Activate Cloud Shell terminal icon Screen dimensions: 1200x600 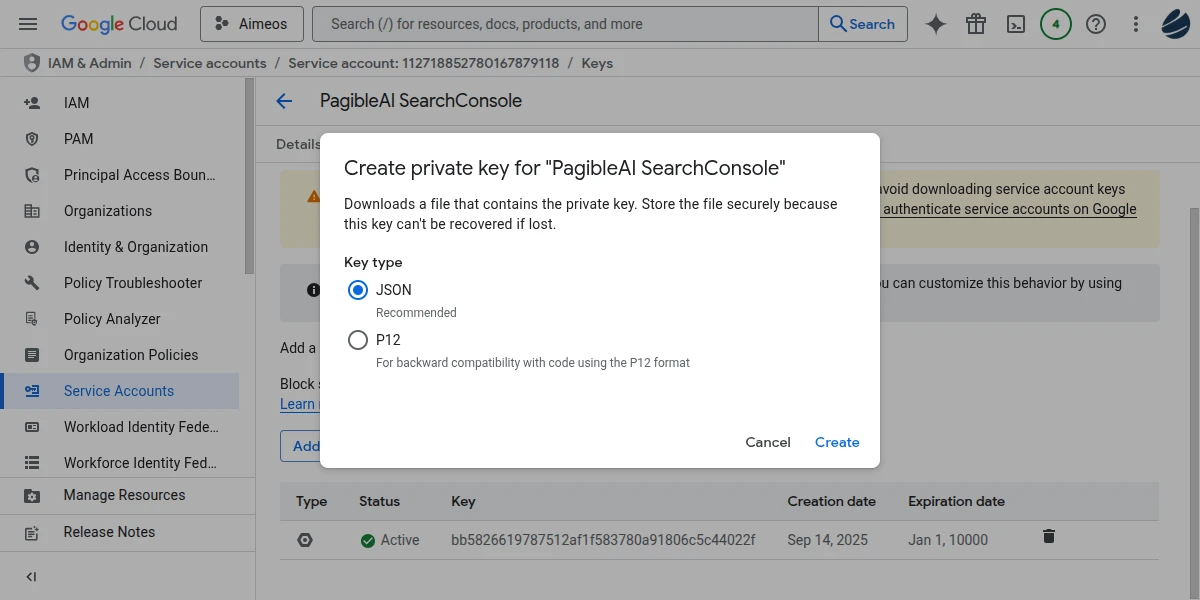coord(1016,24)
